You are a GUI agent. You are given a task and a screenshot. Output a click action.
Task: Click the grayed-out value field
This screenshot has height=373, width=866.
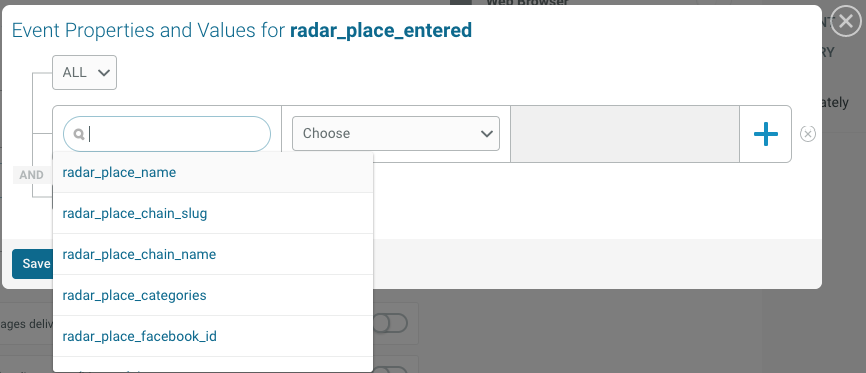[625, 134]
